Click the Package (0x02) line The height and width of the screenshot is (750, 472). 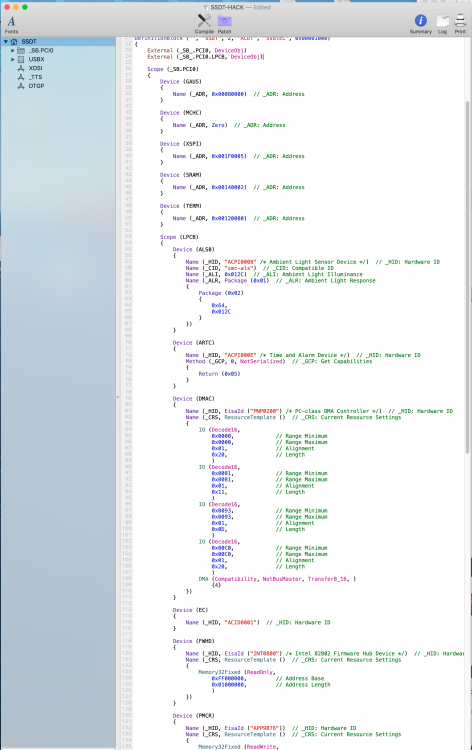(221, 293)
